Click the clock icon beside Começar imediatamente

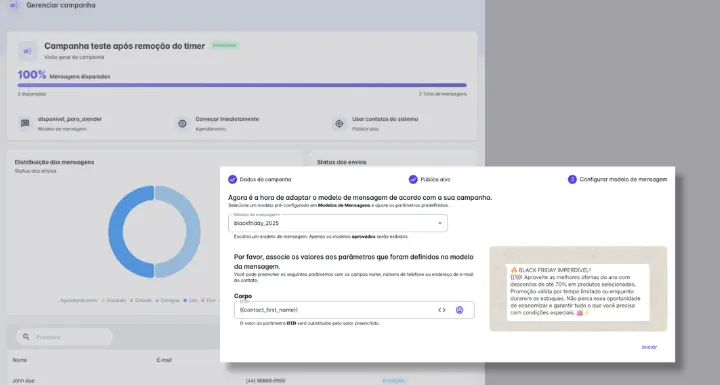pos(182,123)
